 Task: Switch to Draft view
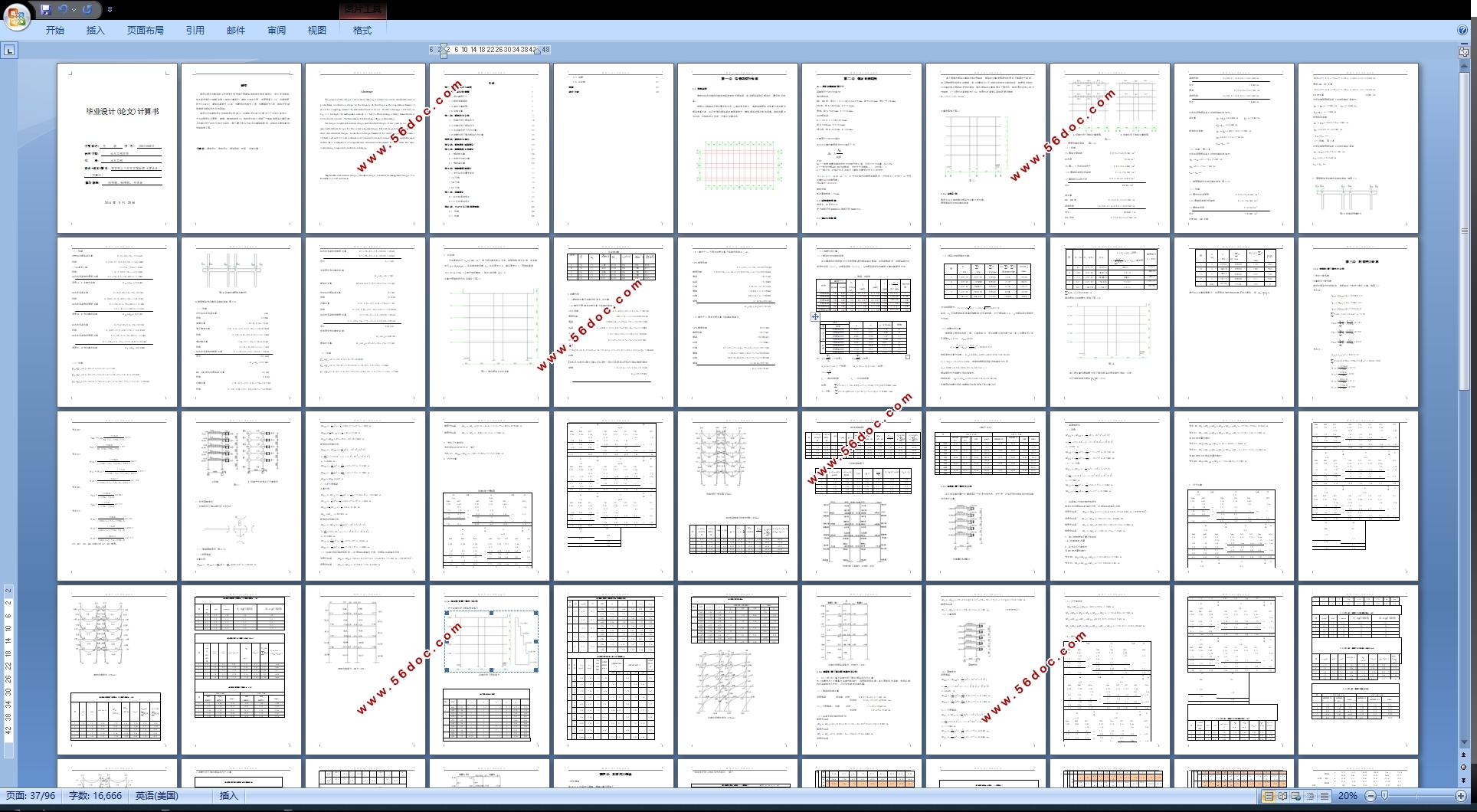[1324, 797]
